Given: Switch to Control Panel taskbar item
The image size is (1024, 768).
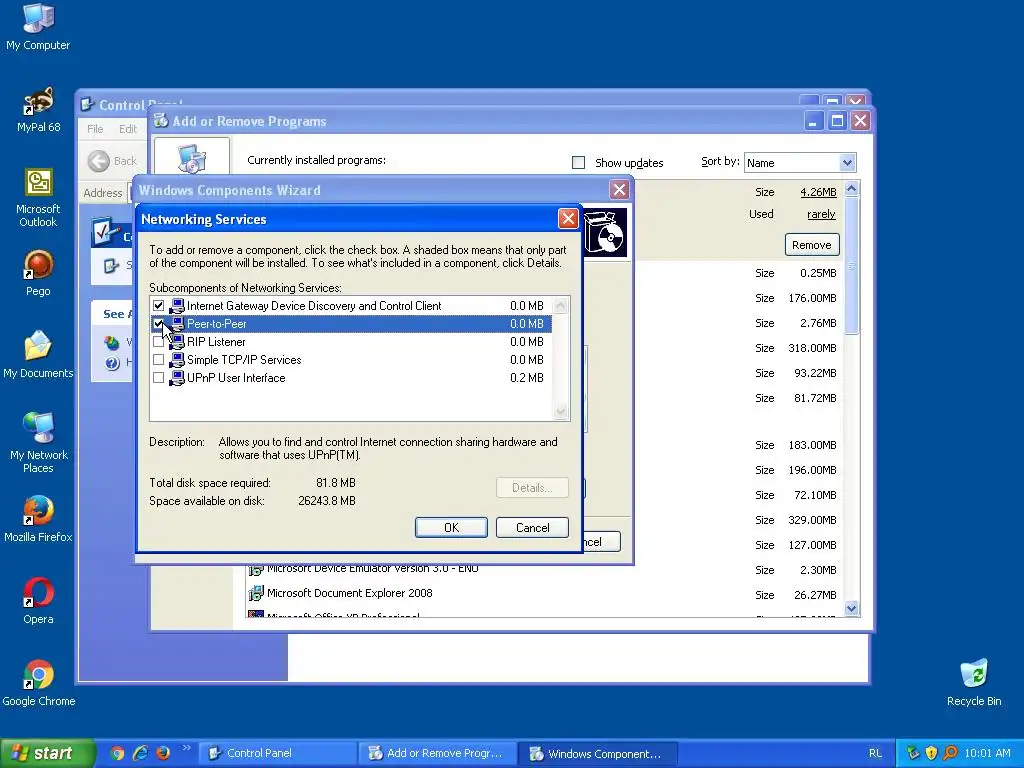Looking at the screenshot, I should [277, 753].
